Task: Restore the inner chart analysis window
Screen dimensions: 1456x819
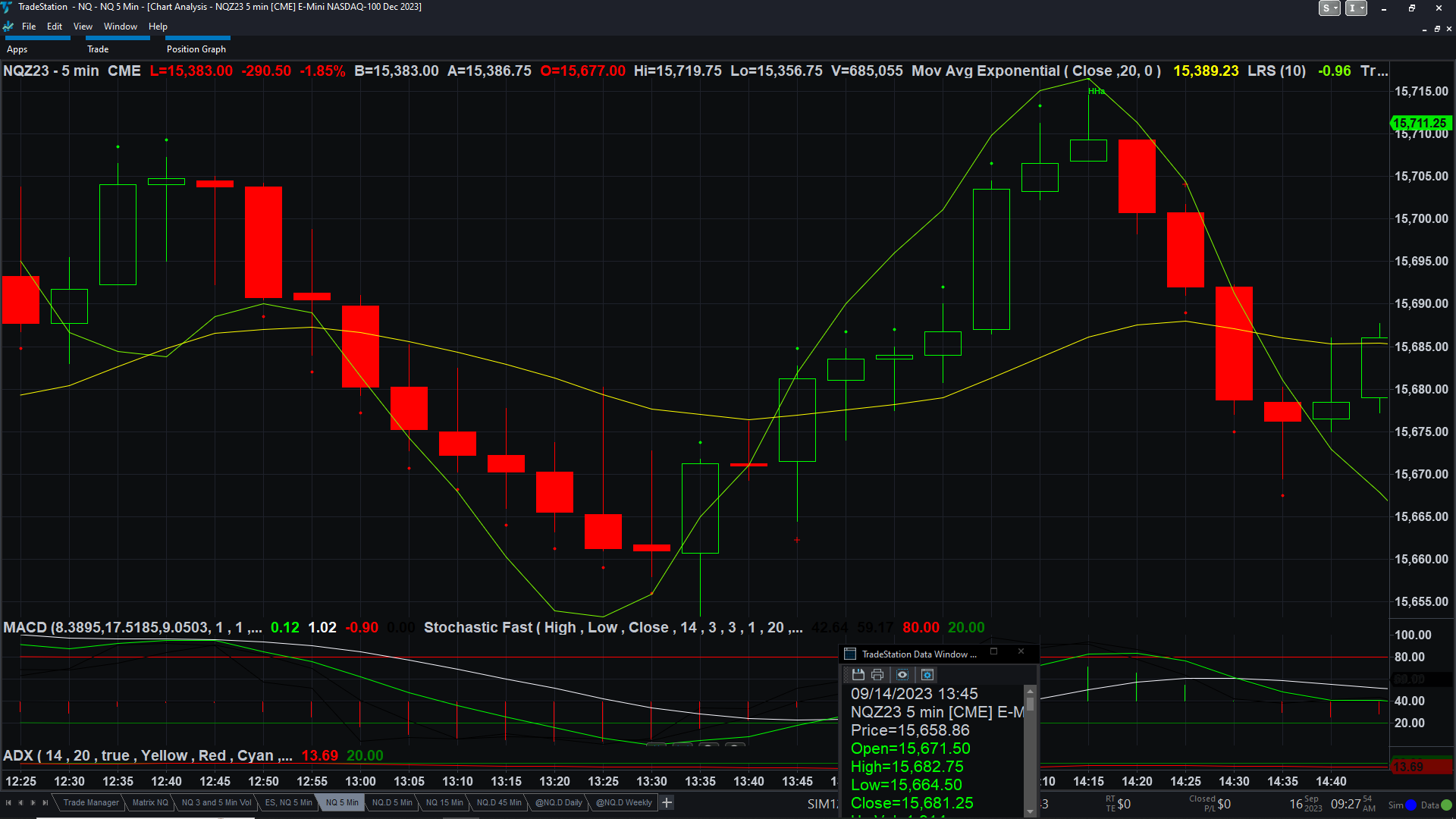Action: tap(1437, 29)
